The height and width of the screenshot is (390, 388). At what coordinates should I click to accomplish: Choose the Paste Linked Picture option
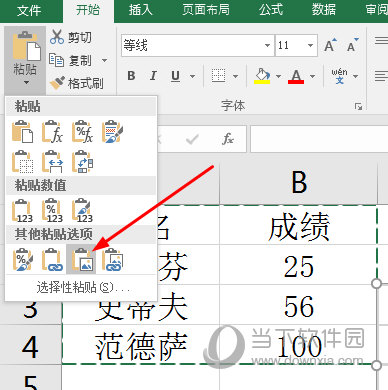[112, 259]
